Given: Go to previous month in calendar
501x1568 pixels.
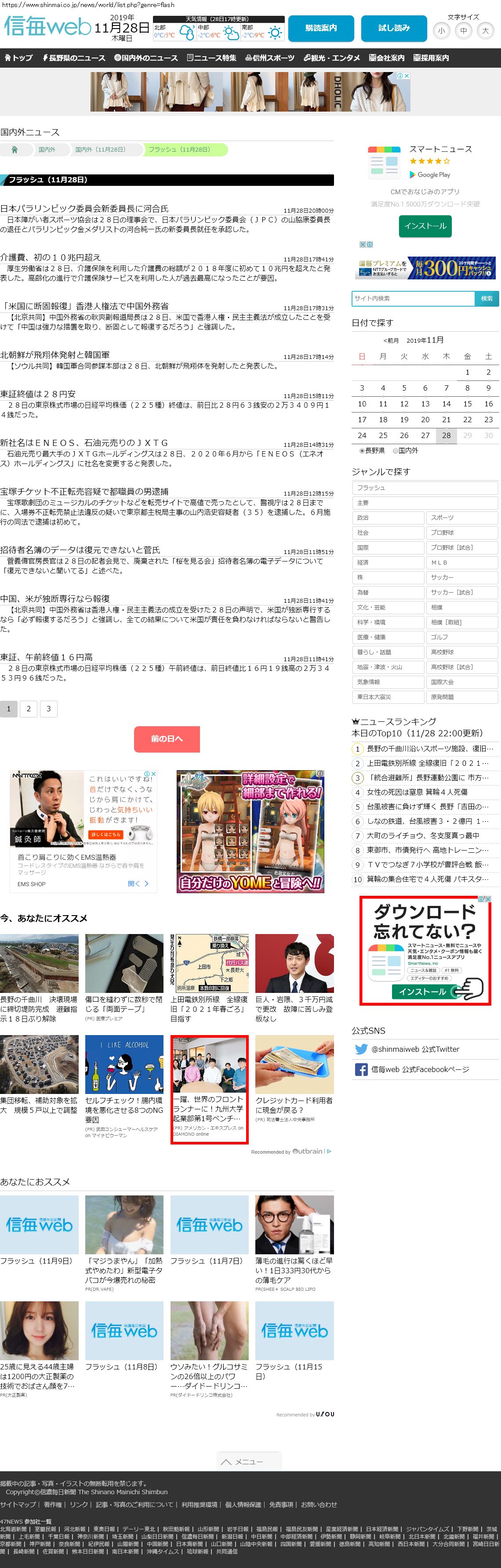Looking at the screenshot, I should click(391, 340).
